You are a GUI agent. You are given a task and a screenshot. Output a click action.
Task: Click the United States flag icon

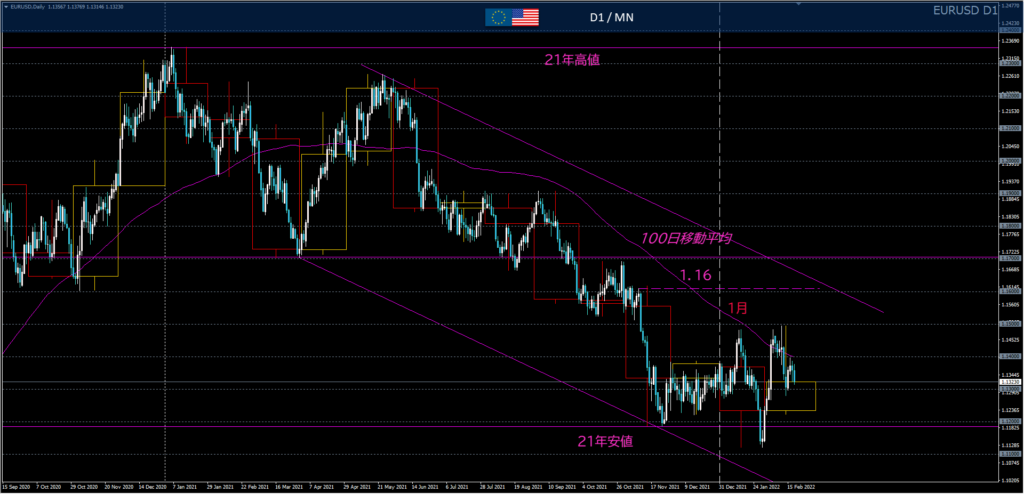click(525, 17)
